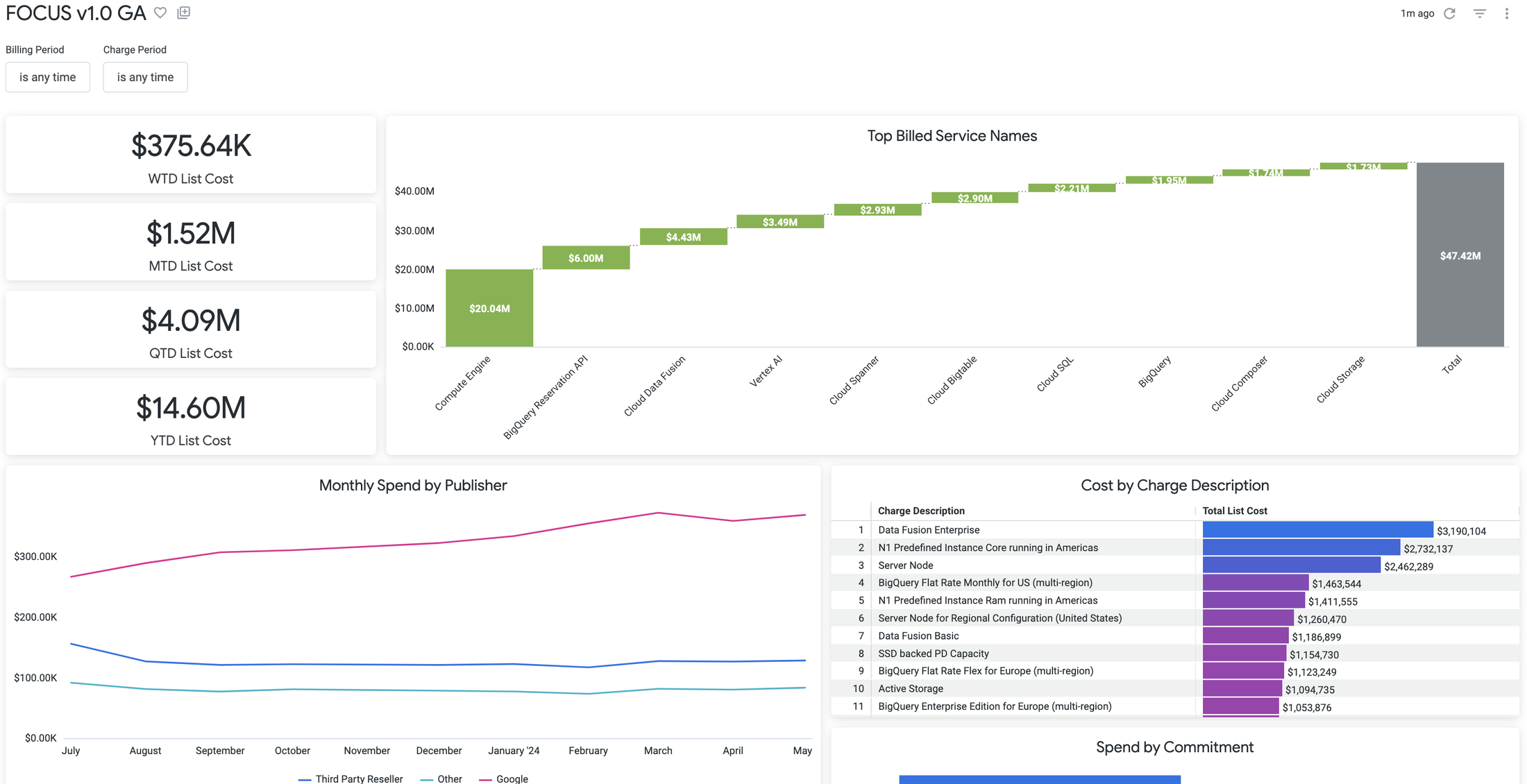
Task: Toggle the Third Party Reseller legend item
Action: (x=351, y=778)
